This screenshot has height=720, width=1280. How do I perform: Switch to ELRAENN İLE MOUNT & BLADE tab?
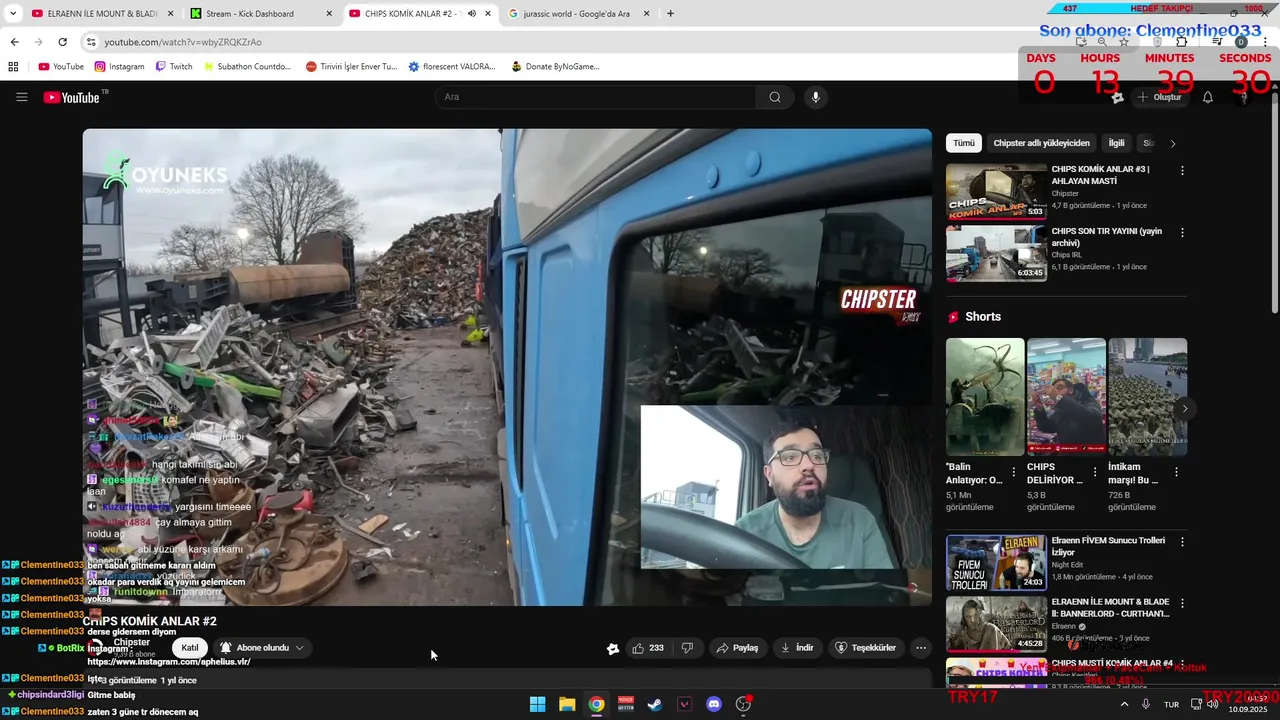click(102, 14)
